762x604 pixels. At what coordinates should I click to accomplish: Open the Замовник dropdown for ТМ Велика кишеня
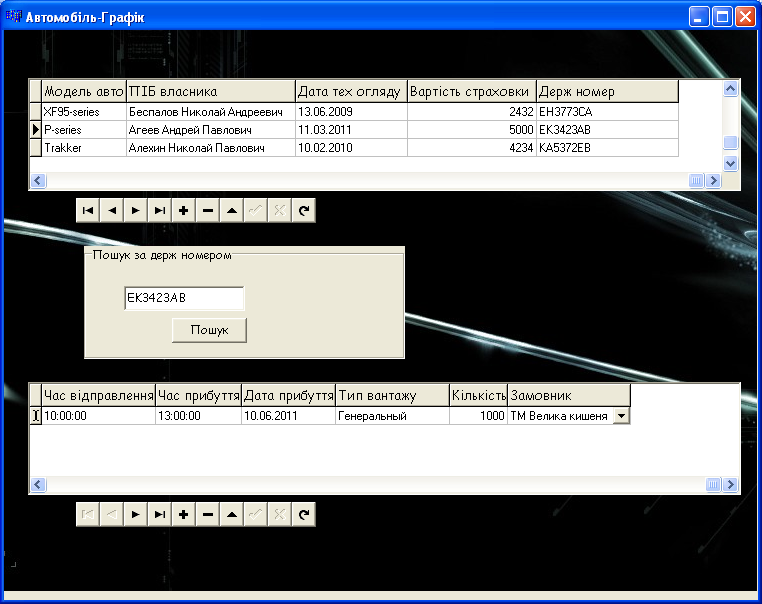[x=622, y=416]
